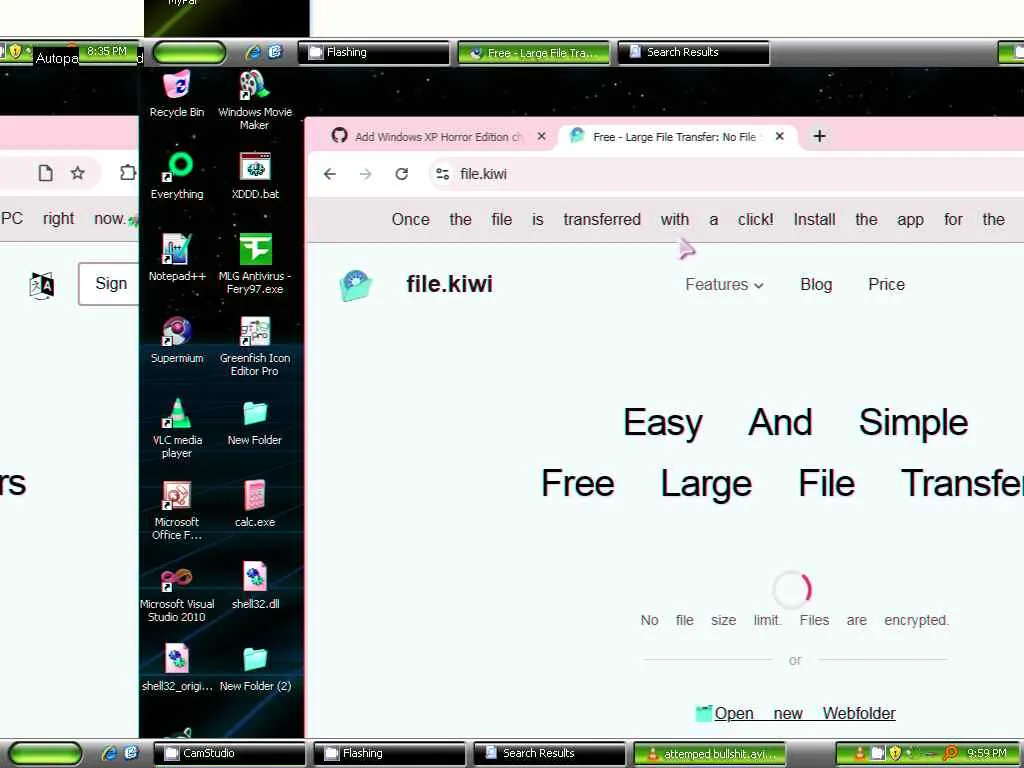Reload the file.kiwi page
This screenshot has height=768, width=1024.
(402, 174)
